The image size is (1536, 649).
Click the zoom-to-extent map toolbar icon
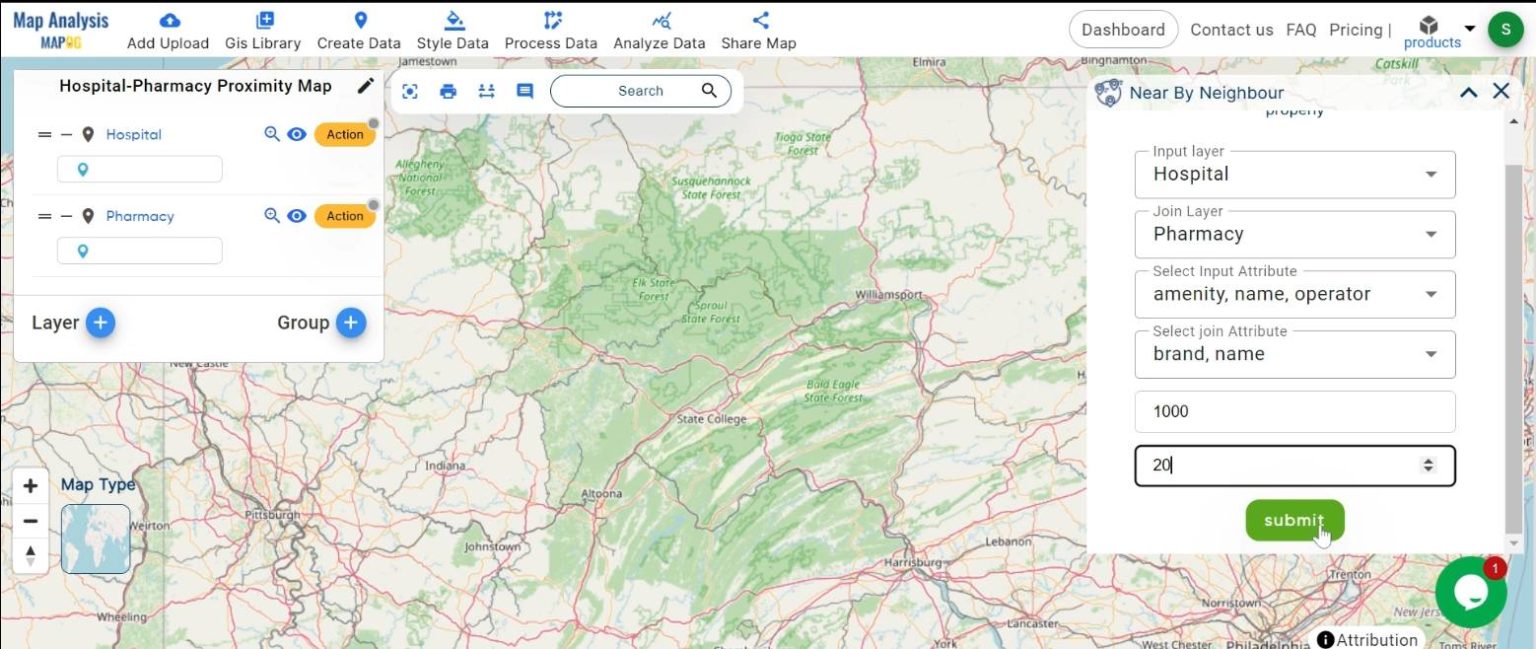410,91
